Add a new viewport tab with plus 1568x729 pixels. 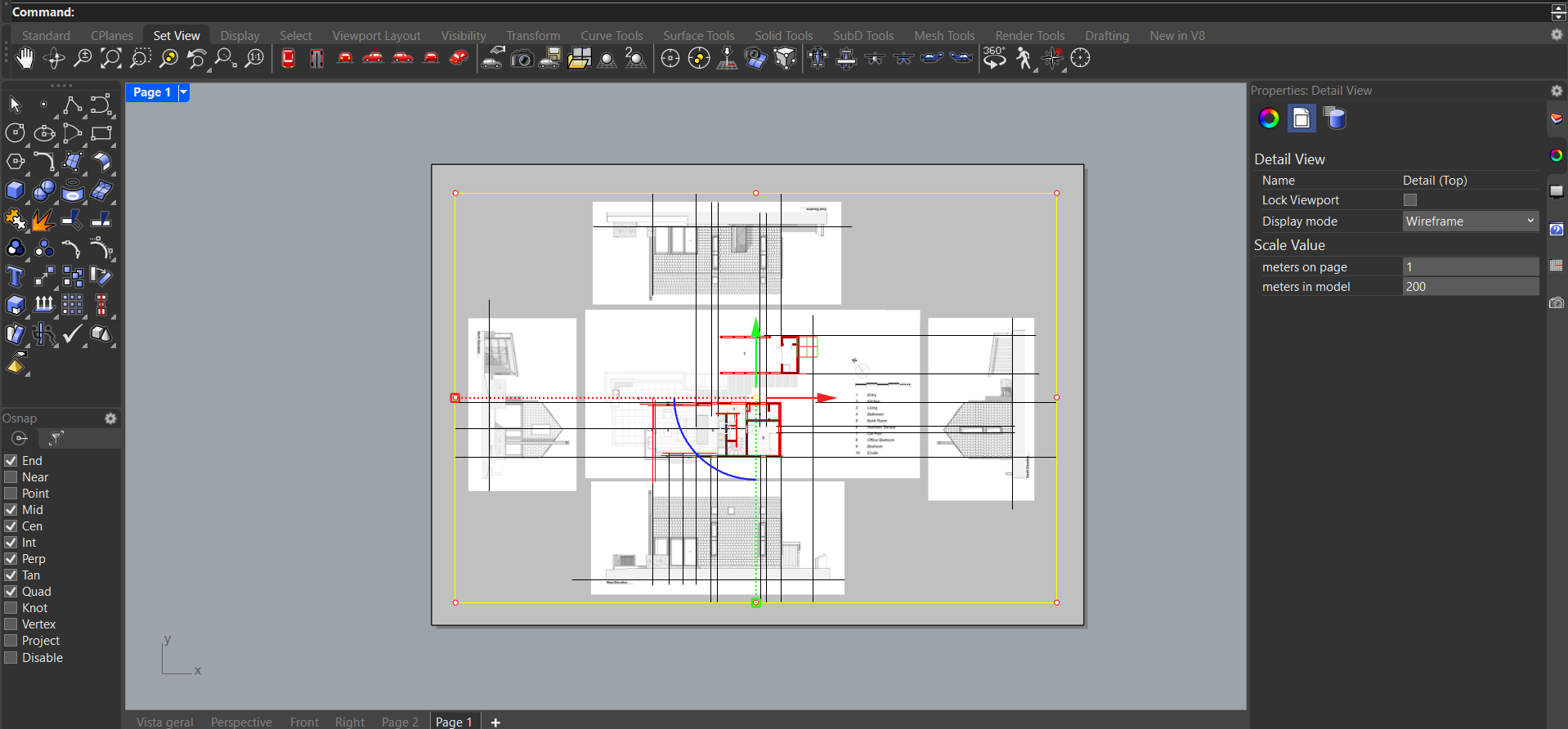click(495, 722)
